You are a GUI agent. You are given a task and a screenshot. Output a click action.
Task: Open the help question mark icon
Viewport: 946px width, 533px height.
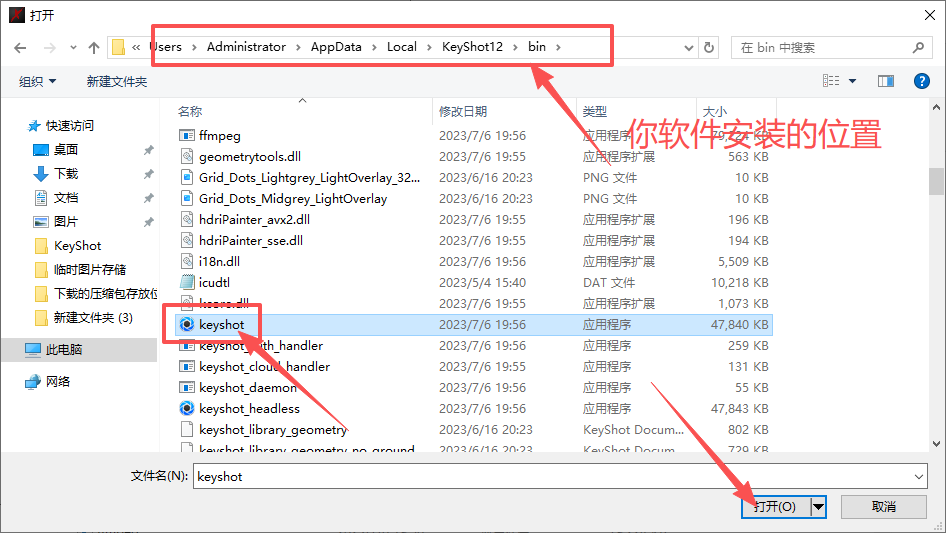[x=921, y=81]
